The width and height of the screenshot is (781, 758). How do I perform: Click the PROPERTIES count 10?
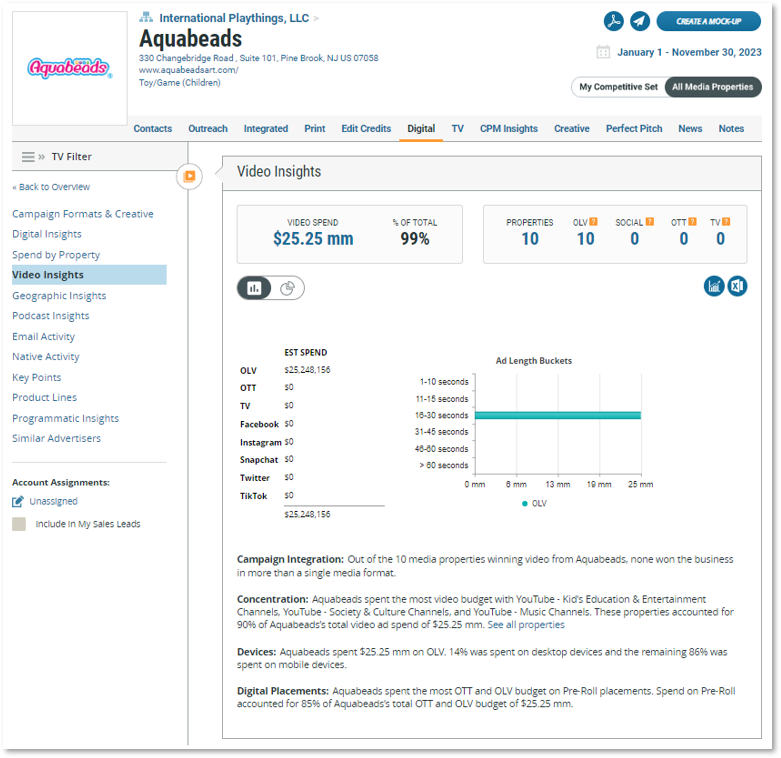[530, 239]
